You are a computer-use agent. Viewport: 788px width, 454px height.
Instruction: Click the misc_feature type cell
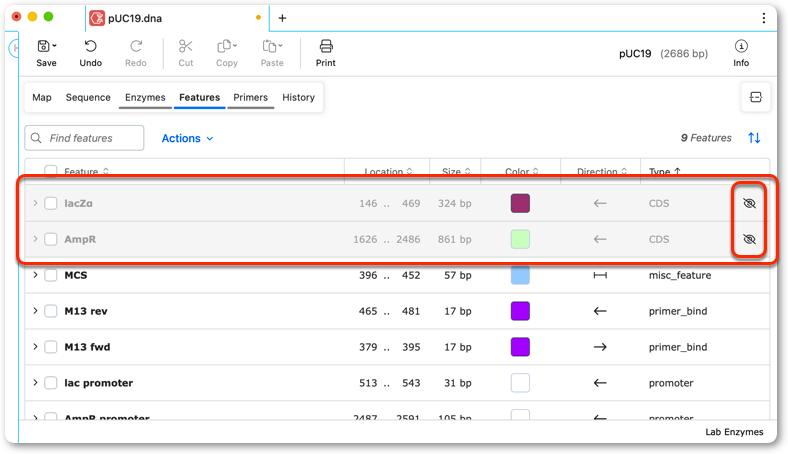(x=680, y=276)
